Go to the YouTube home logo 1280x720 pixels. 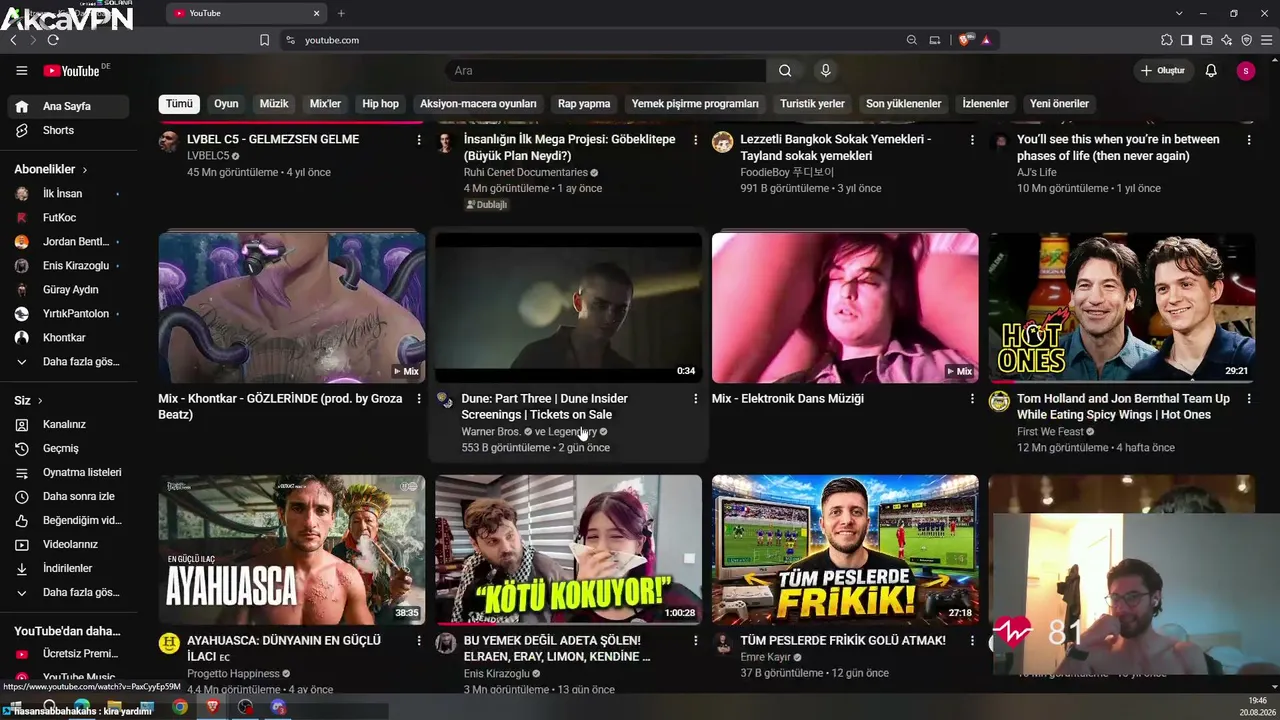click(71, 71)
